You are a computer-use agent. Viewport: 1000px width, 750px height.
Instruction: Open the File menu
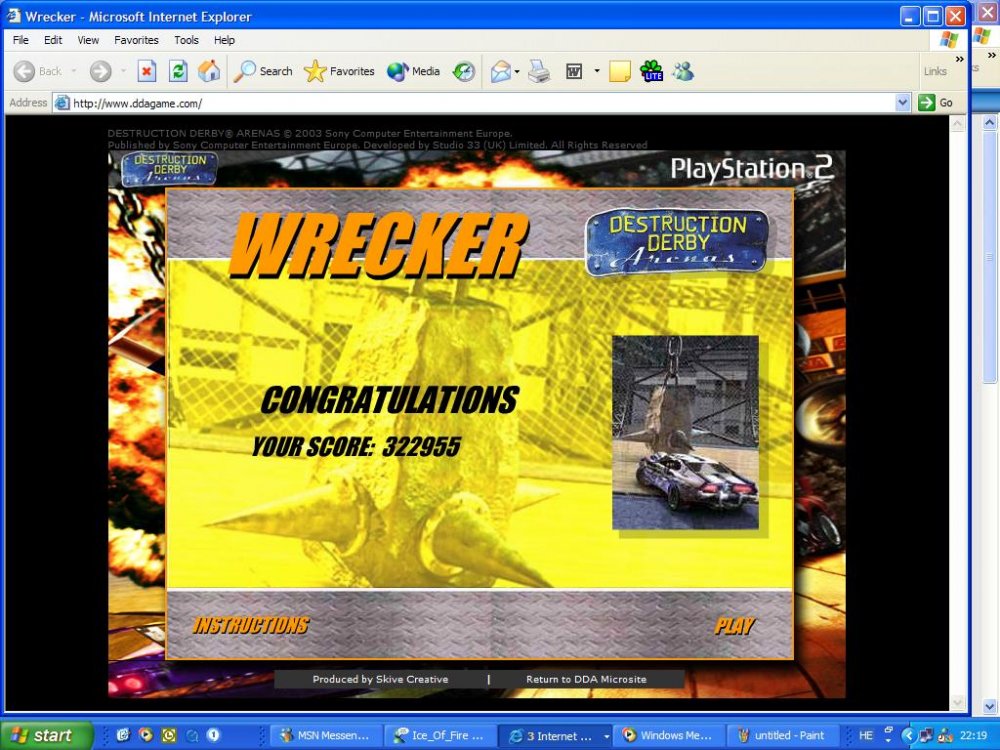(x=20, y=40)
